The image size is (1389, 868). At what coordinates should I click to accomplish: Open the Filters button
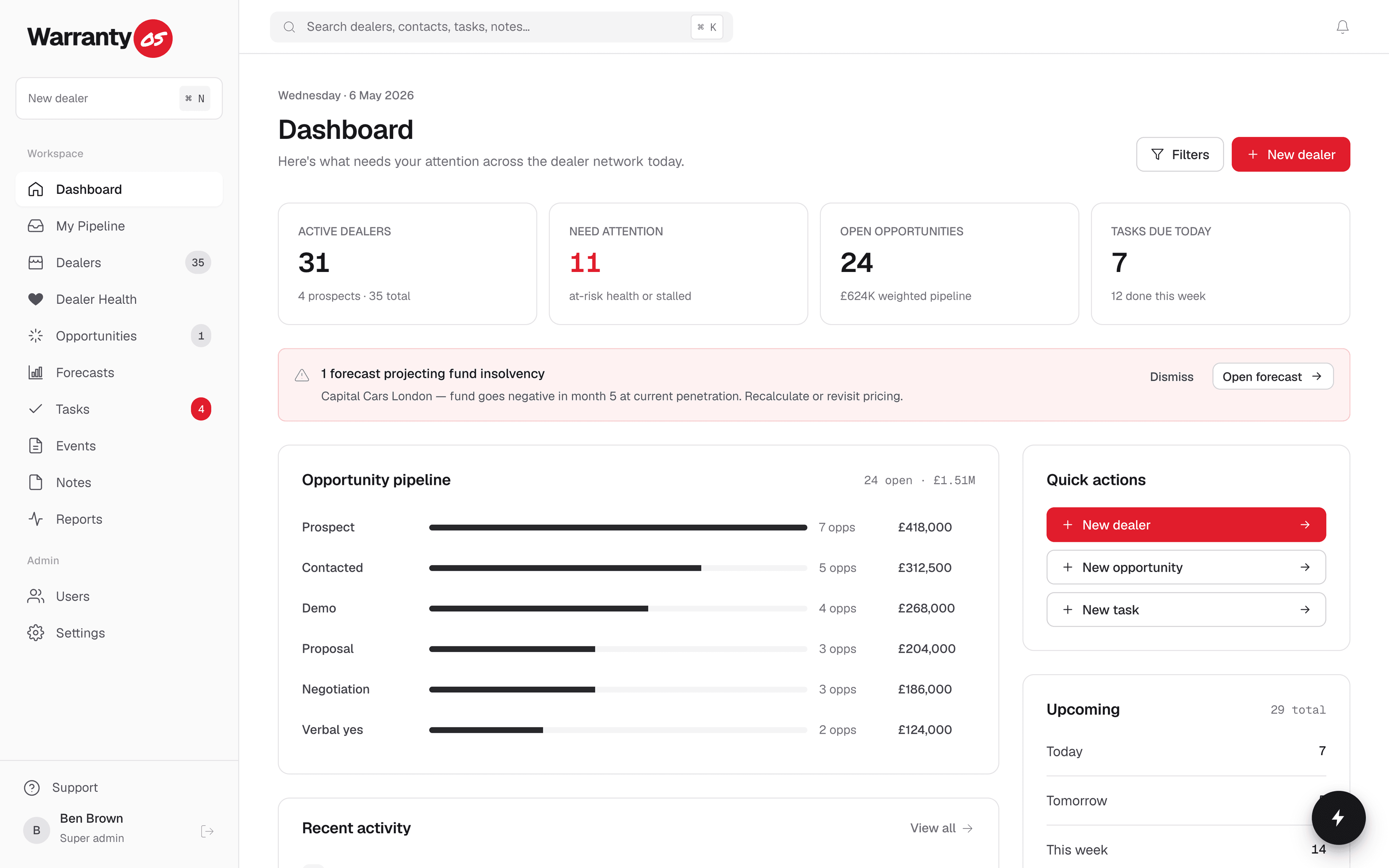click(x=1180, y=154)
